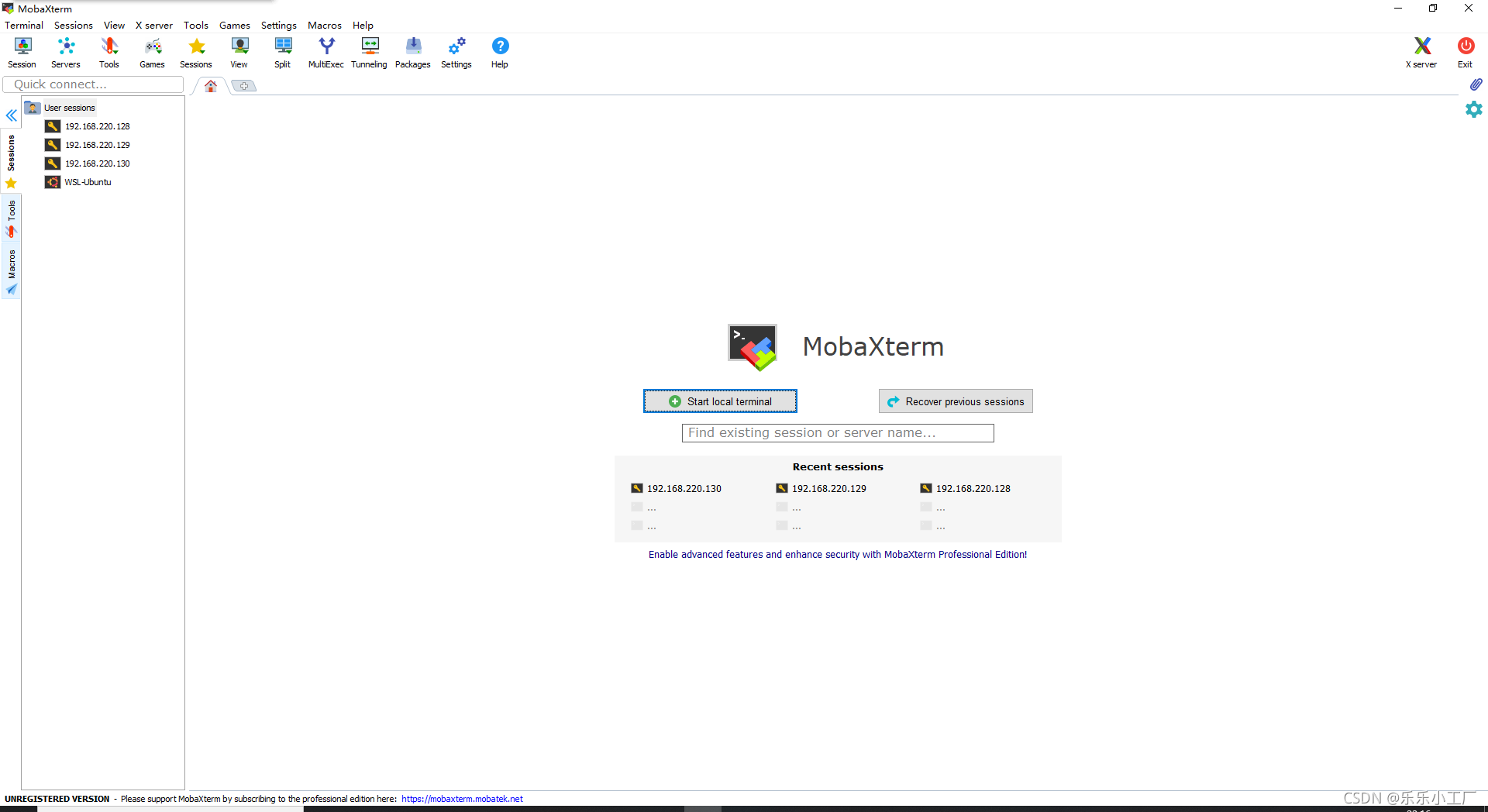Screen dimensions: 1488x812
Task: Open the Macros menu
Action: click(325, 25)
